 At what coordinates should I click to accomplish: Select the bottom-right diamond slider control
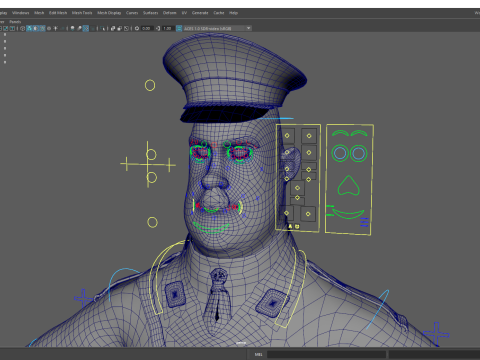pos(308,214)
